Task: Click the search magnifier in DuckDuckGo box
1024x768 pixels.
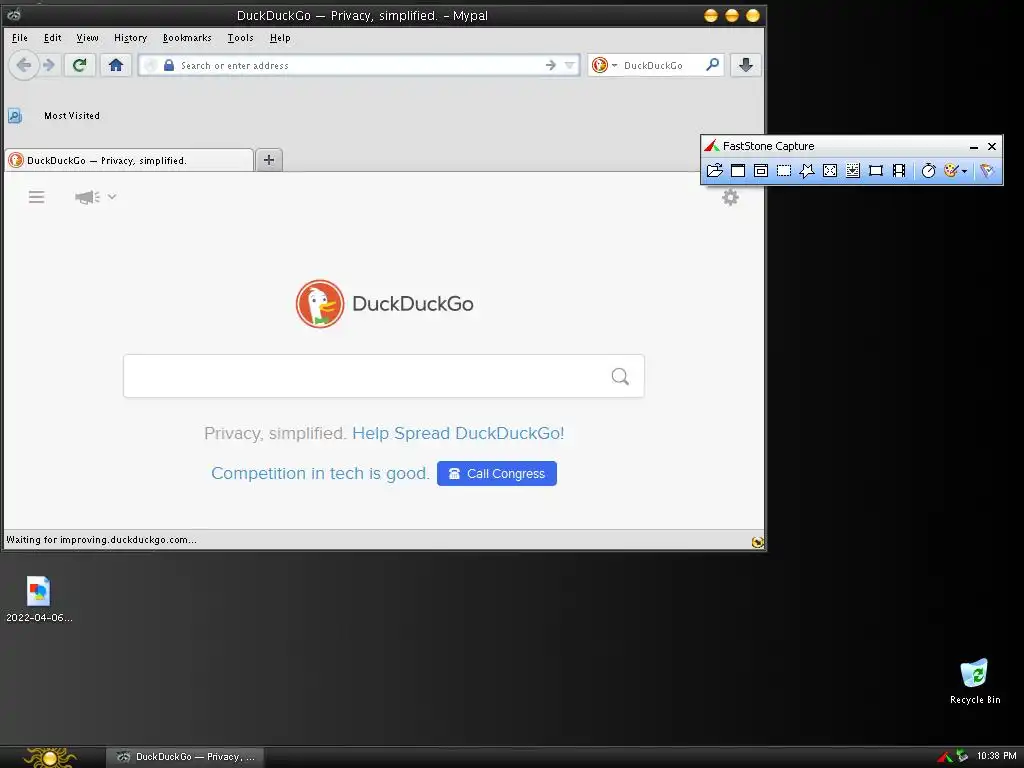Action: click(x=620, y=376)
